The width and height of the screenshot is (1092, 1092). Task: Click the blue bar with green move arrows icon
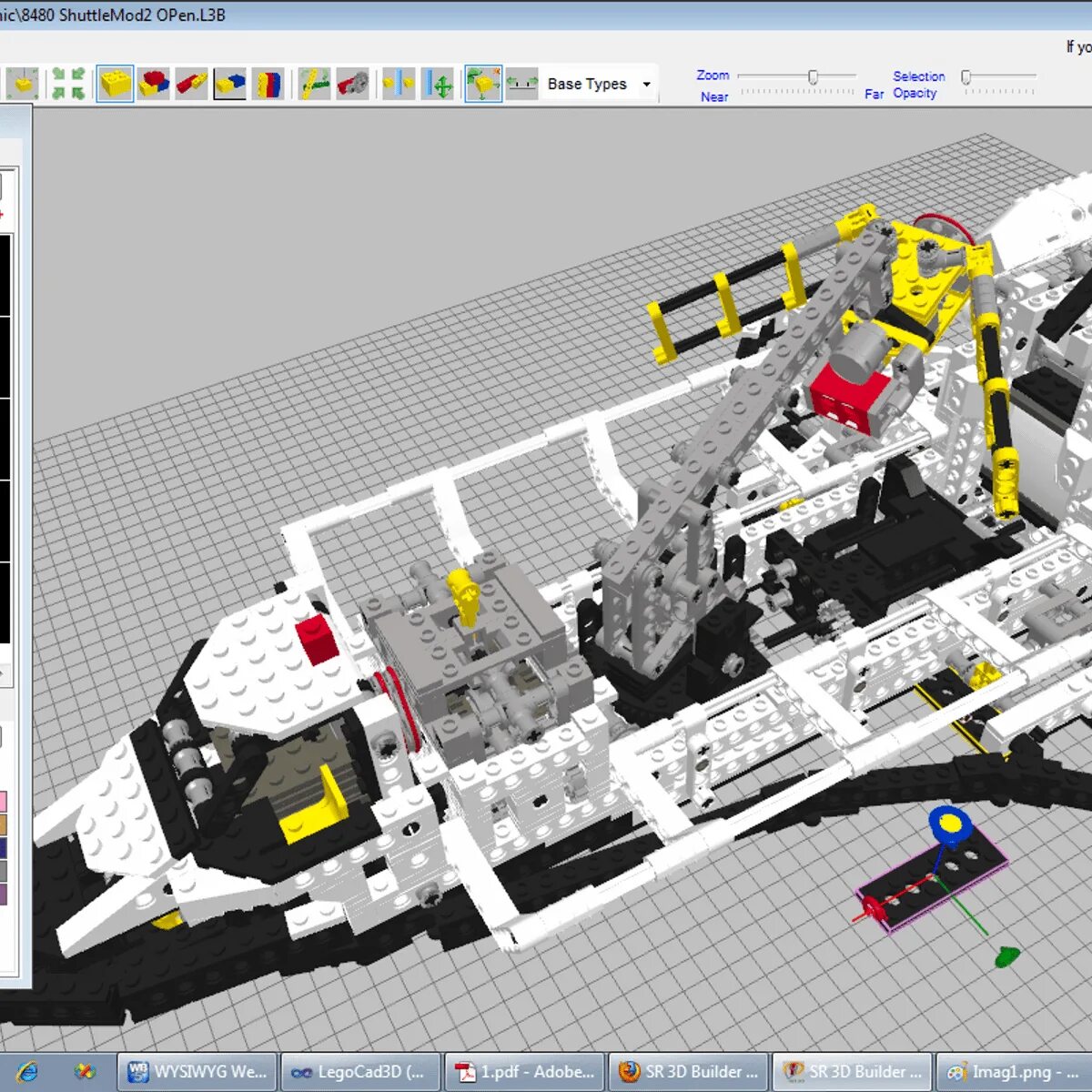click(438, 84)
